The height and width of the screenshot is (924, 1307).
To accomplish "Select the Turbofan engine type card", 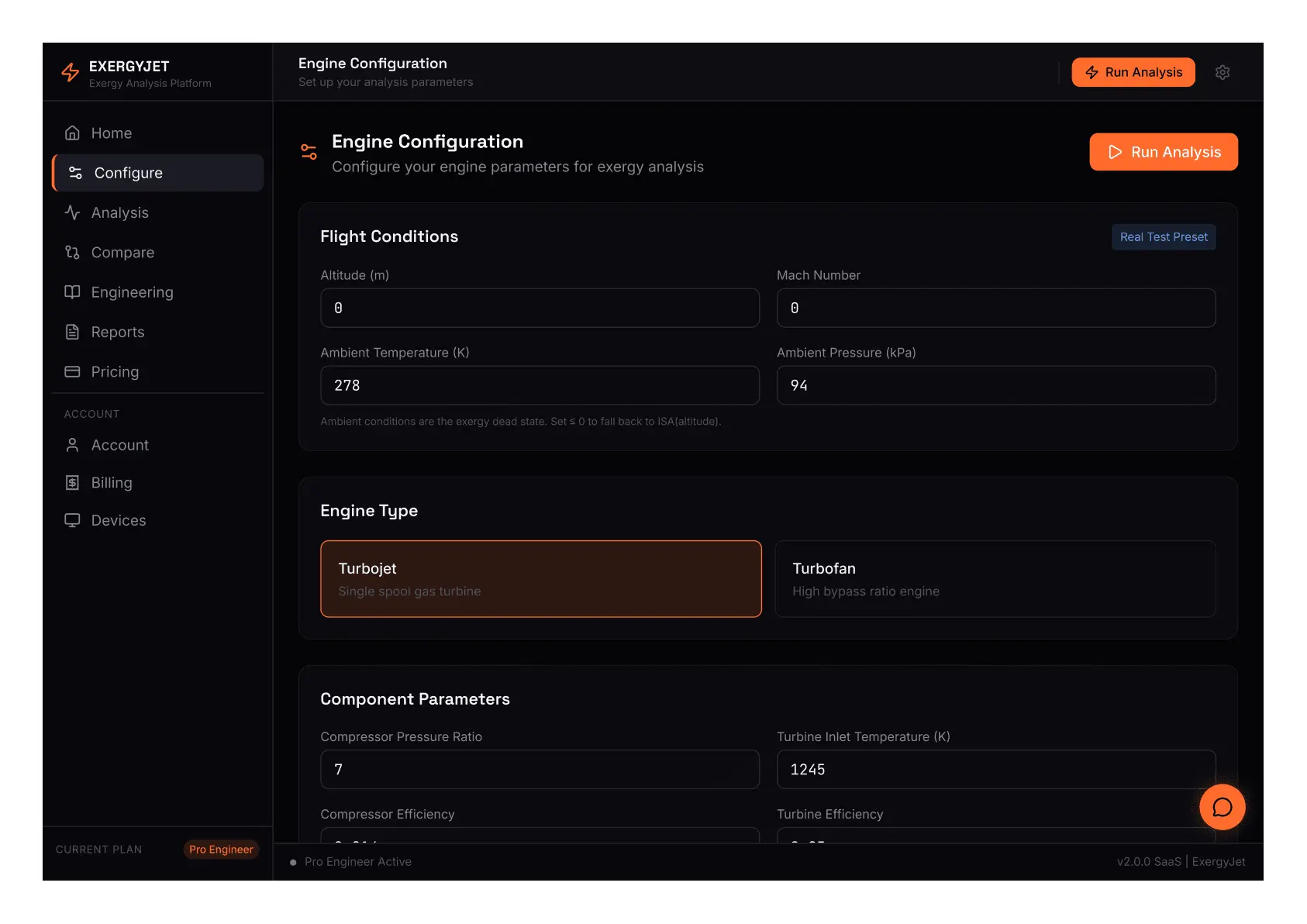I will (995, 579).
